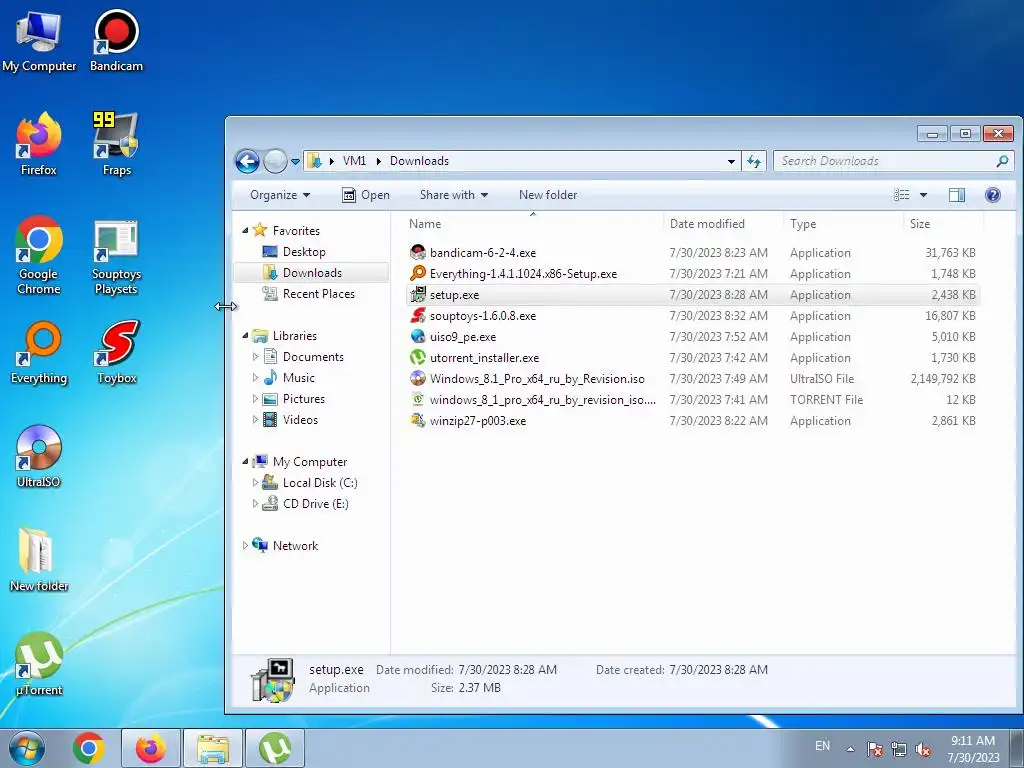Select the Everything desktop shortcut

pos(39,353)
